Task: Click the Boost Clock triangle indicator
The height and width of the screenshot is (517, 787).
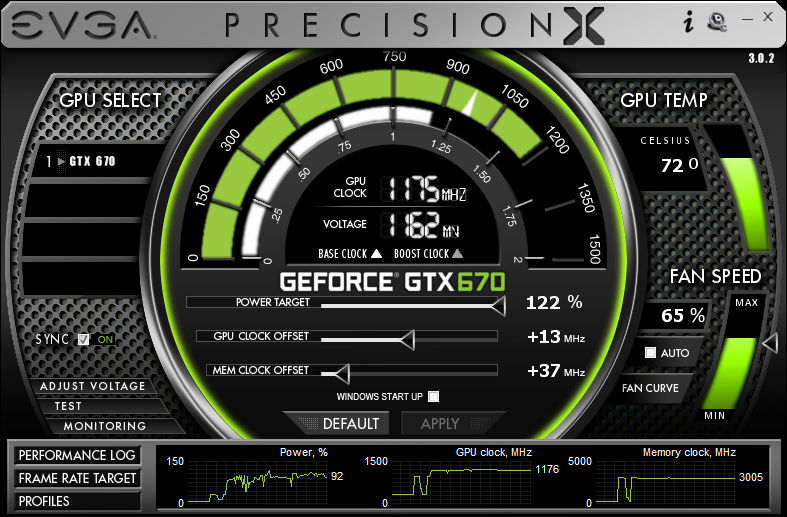Action: click(x=457, y=254)
